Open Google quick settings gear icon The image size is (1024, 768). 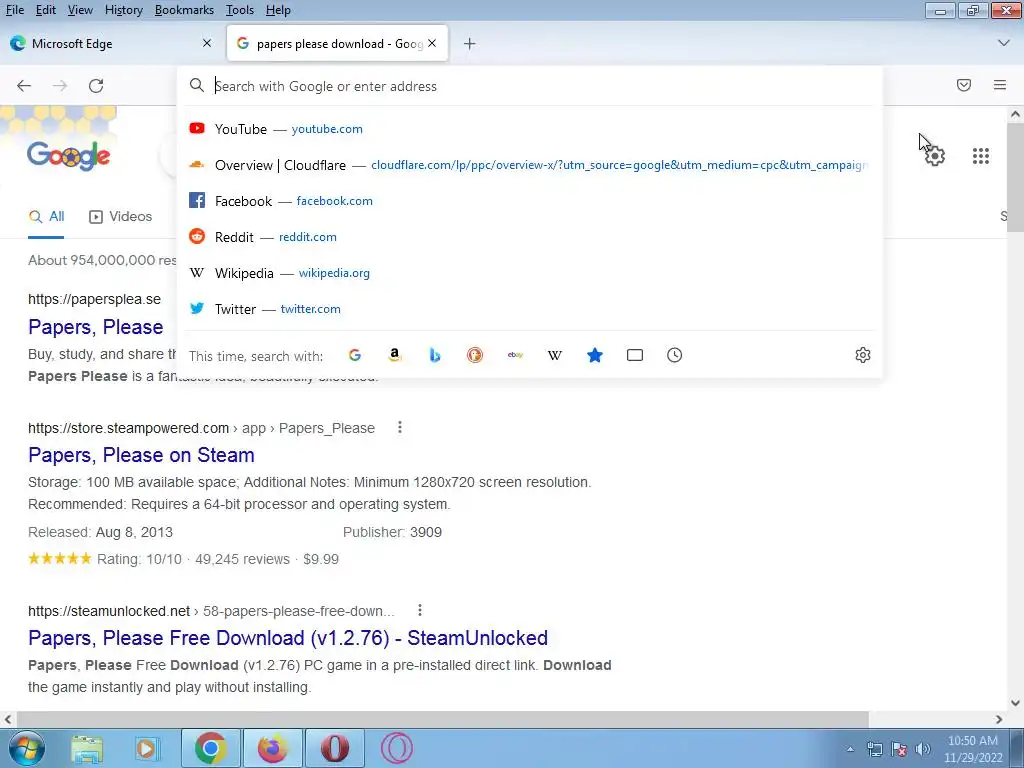click(x=935, y=156)
